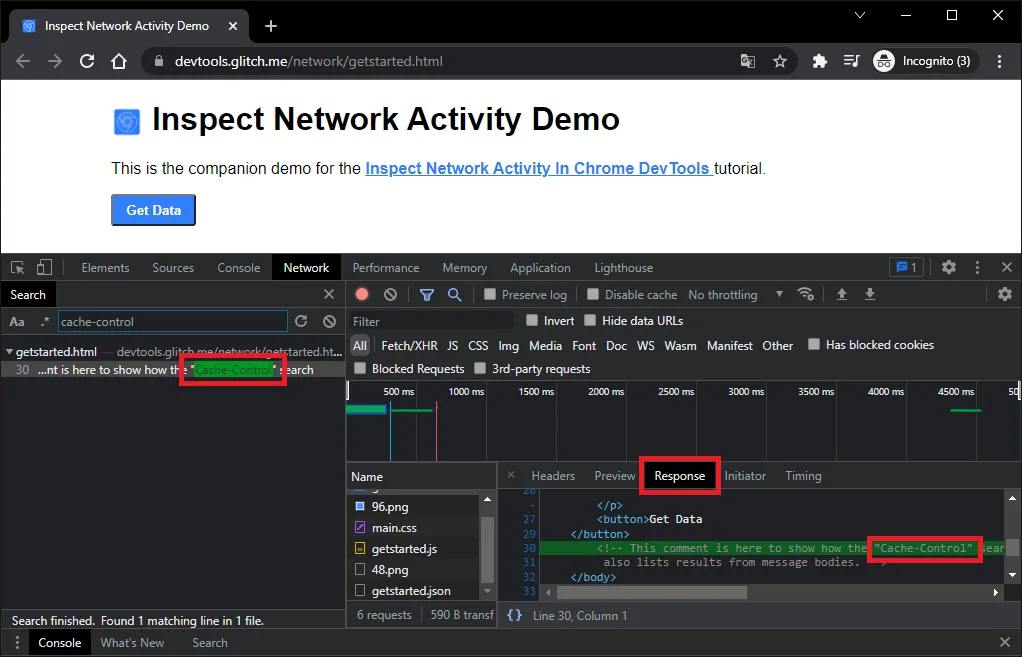Collapse the getstarted.html search result
The width and height of the screenshot is (1022, 657).
pos(9,352)
